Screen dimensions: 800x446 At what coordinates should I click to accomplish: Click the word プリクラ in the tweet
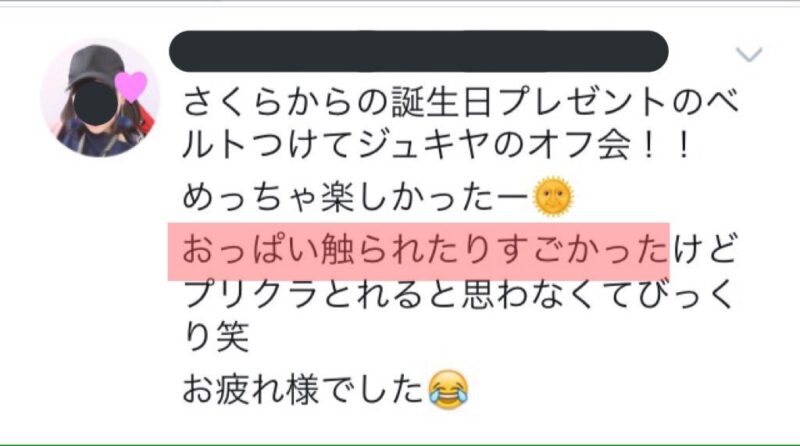pos(252,294)
